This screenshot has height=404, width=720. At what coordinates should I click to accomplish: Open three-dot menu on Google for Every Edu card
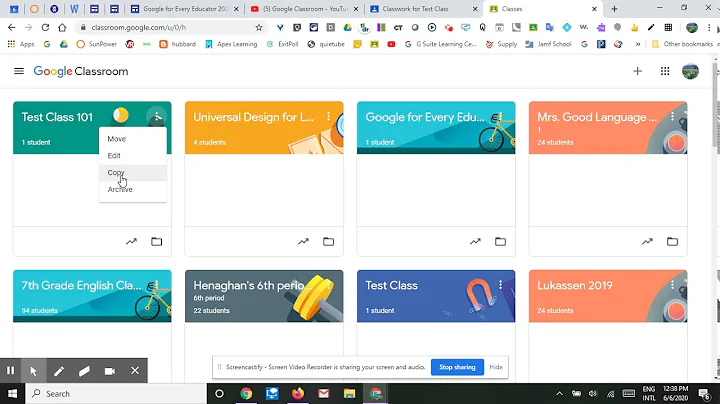(x=501, y=117)
